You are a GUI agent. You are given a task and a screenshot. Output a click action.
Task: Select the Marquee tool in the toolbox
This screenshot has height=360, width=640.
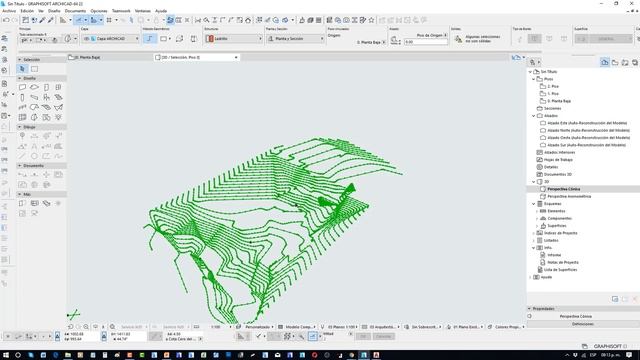click(34, 69)
